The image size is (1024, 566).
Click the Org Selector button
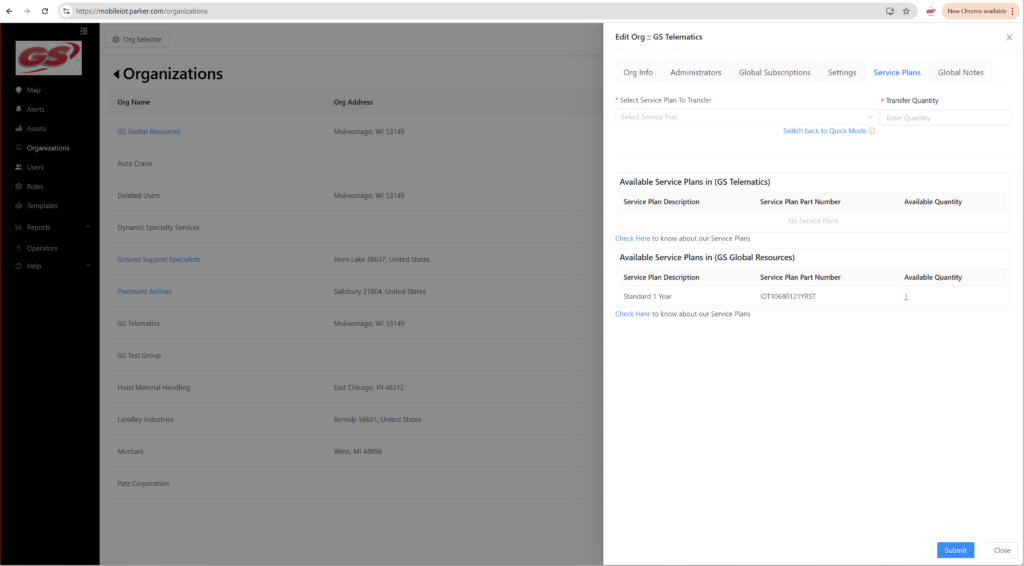[x=138, y=39]
